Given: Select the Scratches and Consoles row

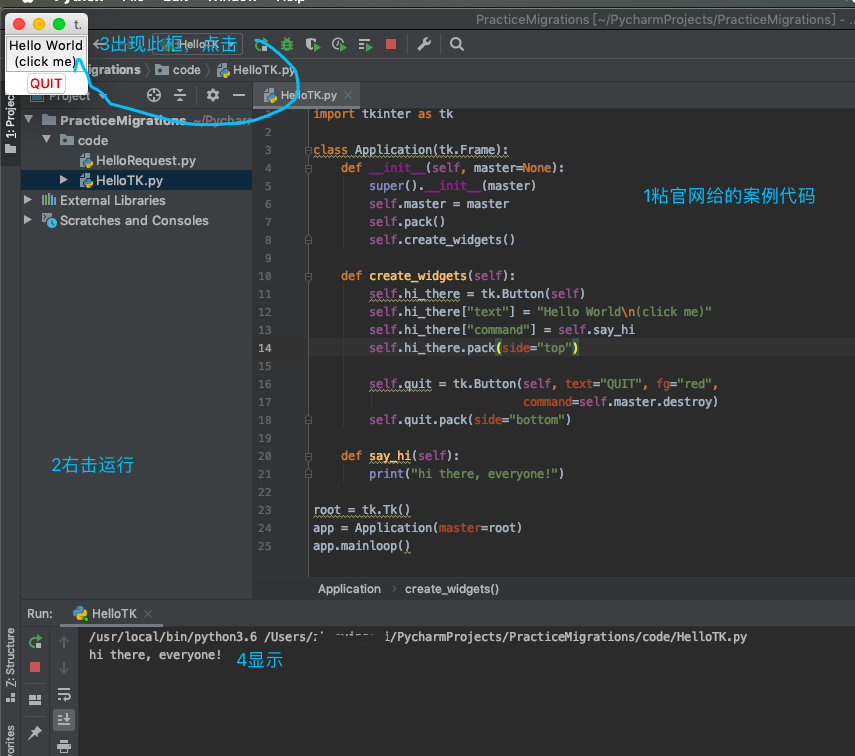Looking at the screenshot, I should click(x=136, y=220).
